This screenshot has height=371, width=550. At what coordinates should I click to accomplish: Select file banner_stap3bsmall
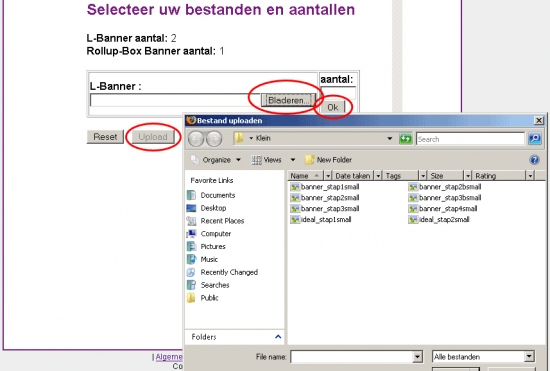click(445, 198)
